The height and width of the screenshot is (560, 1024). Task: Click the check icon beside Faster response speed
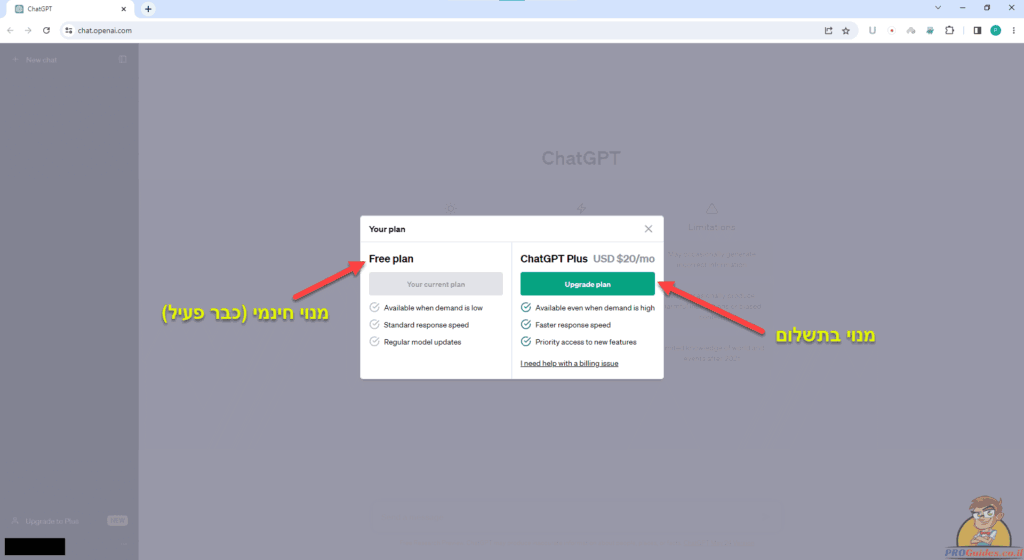coord(526,324)
